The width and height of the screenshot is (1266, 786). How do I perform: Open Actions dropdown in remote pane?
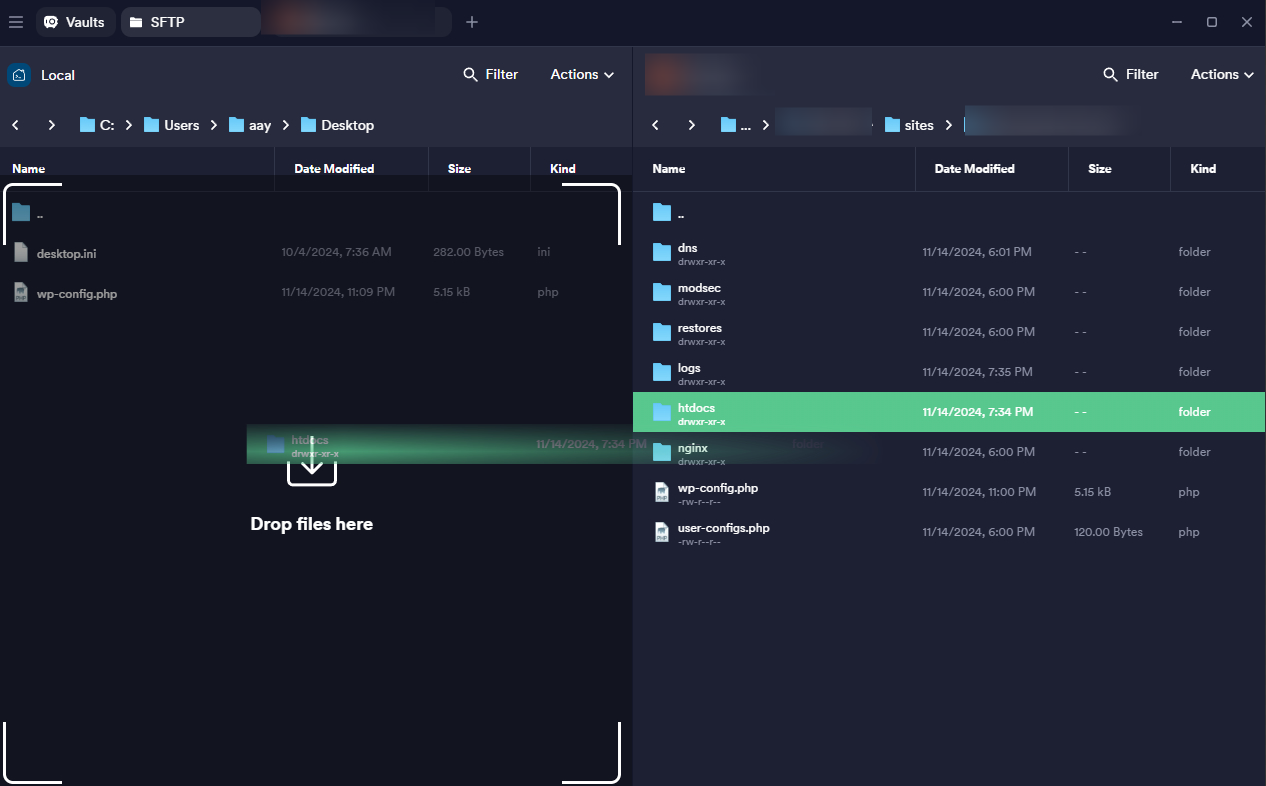[x=1222, y=75]
